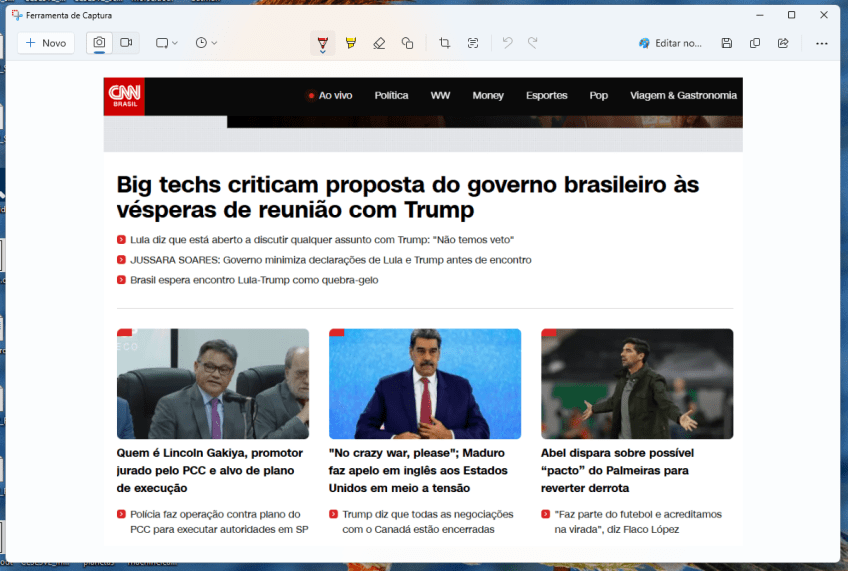Click the Esportes item in CNN navigation
This screenshot has height=571, width=848.
pyautogui.click(x=546, y=96)
